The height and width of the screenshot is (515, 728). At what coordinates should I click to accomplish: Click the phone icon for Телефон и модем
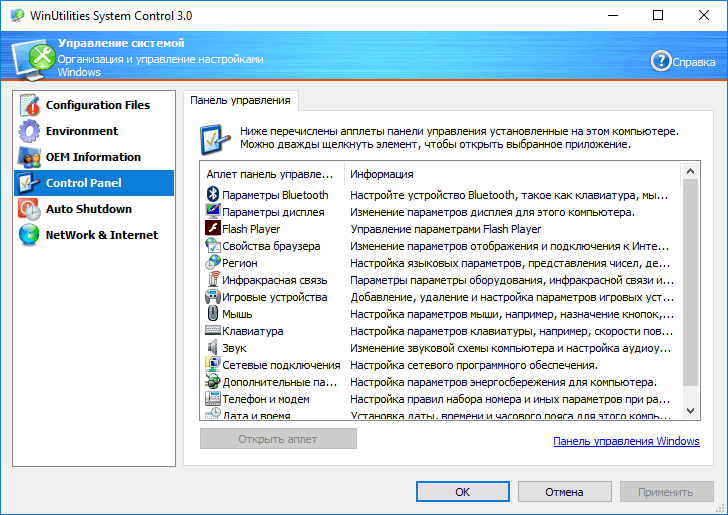click(x=213, y=398)
